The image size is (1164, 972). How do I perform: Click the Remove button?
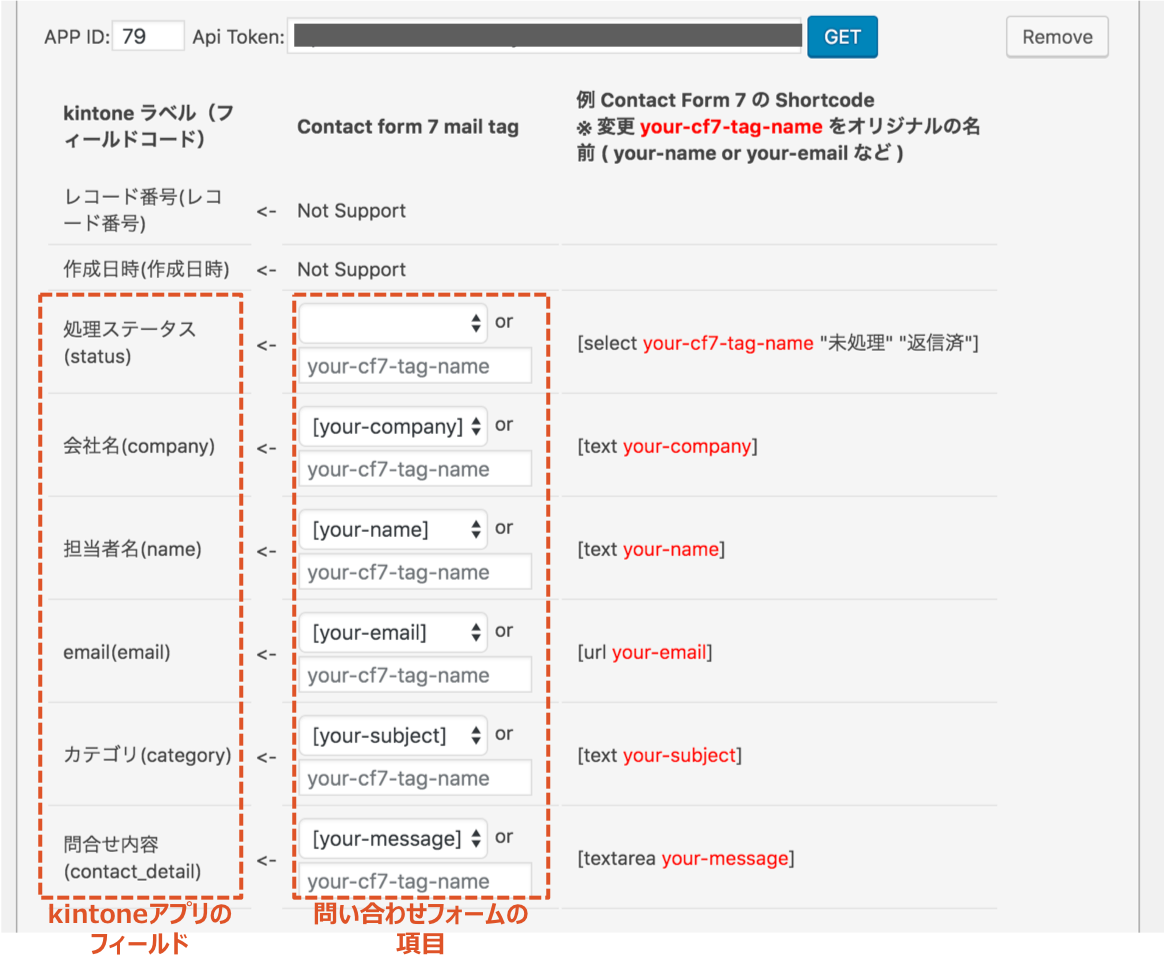pos(1056,36)
